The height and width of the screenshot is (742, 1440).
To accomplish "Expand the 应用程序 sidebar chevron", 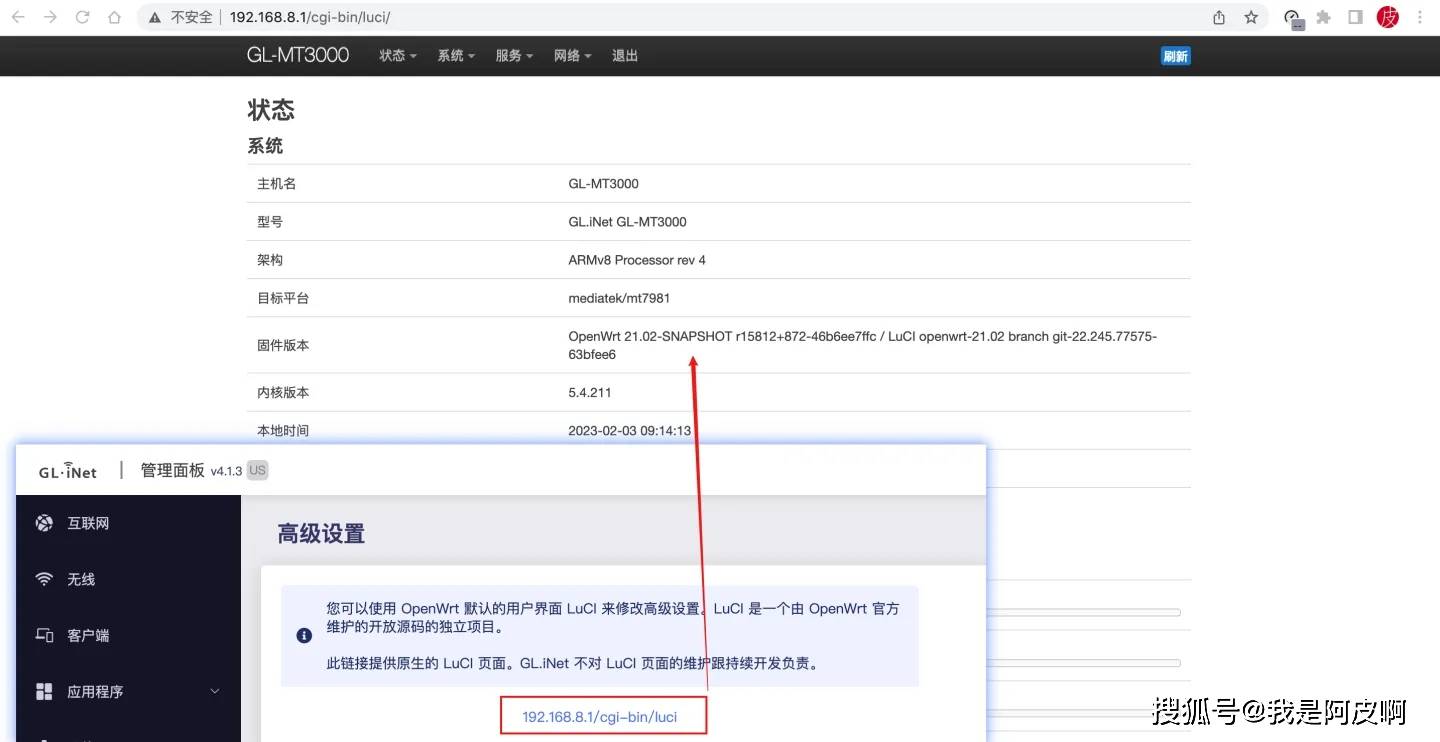I will coord(215,691).
